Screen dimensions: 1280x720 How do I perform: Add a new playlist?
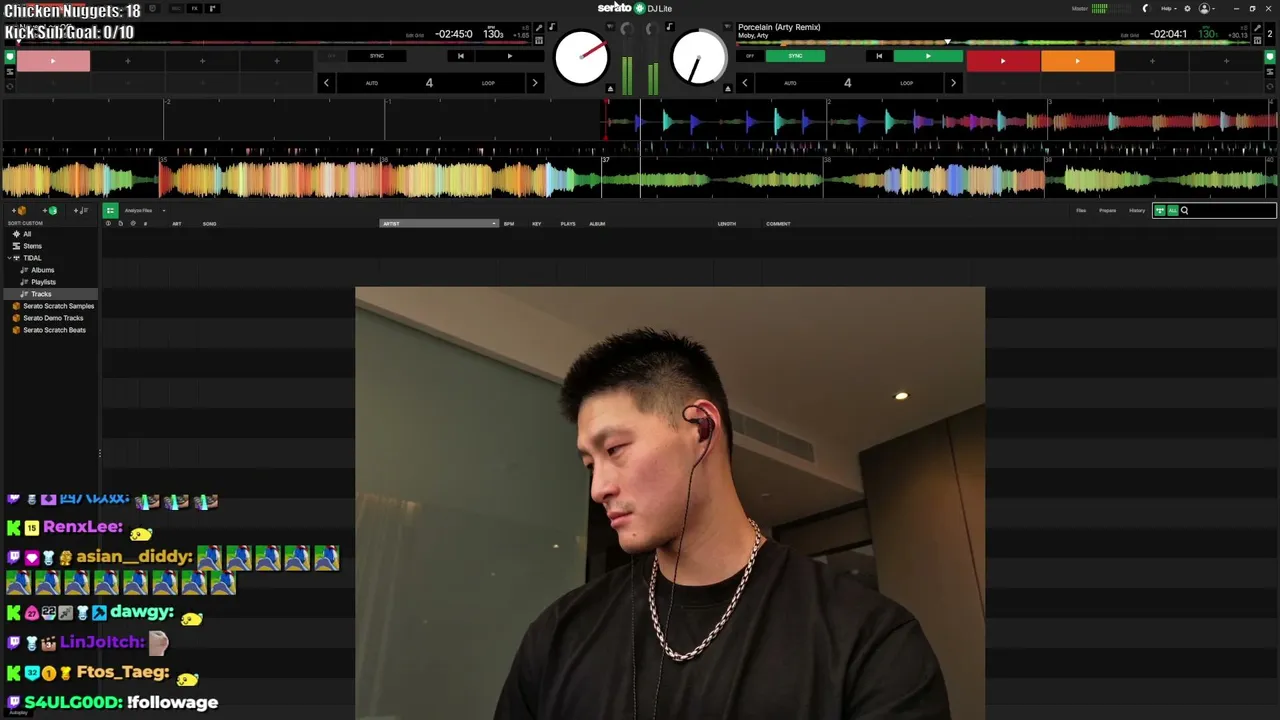point(82,211)
